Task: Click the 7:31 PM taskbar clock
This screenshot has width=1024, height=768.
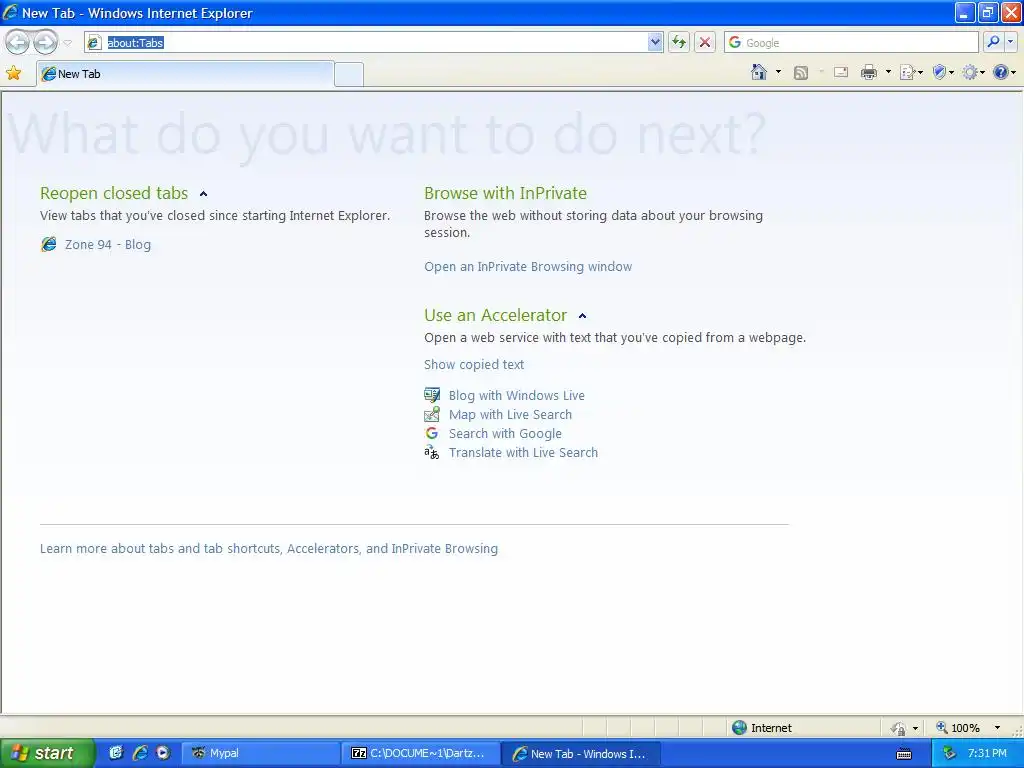Action: [x=987, y=753]
